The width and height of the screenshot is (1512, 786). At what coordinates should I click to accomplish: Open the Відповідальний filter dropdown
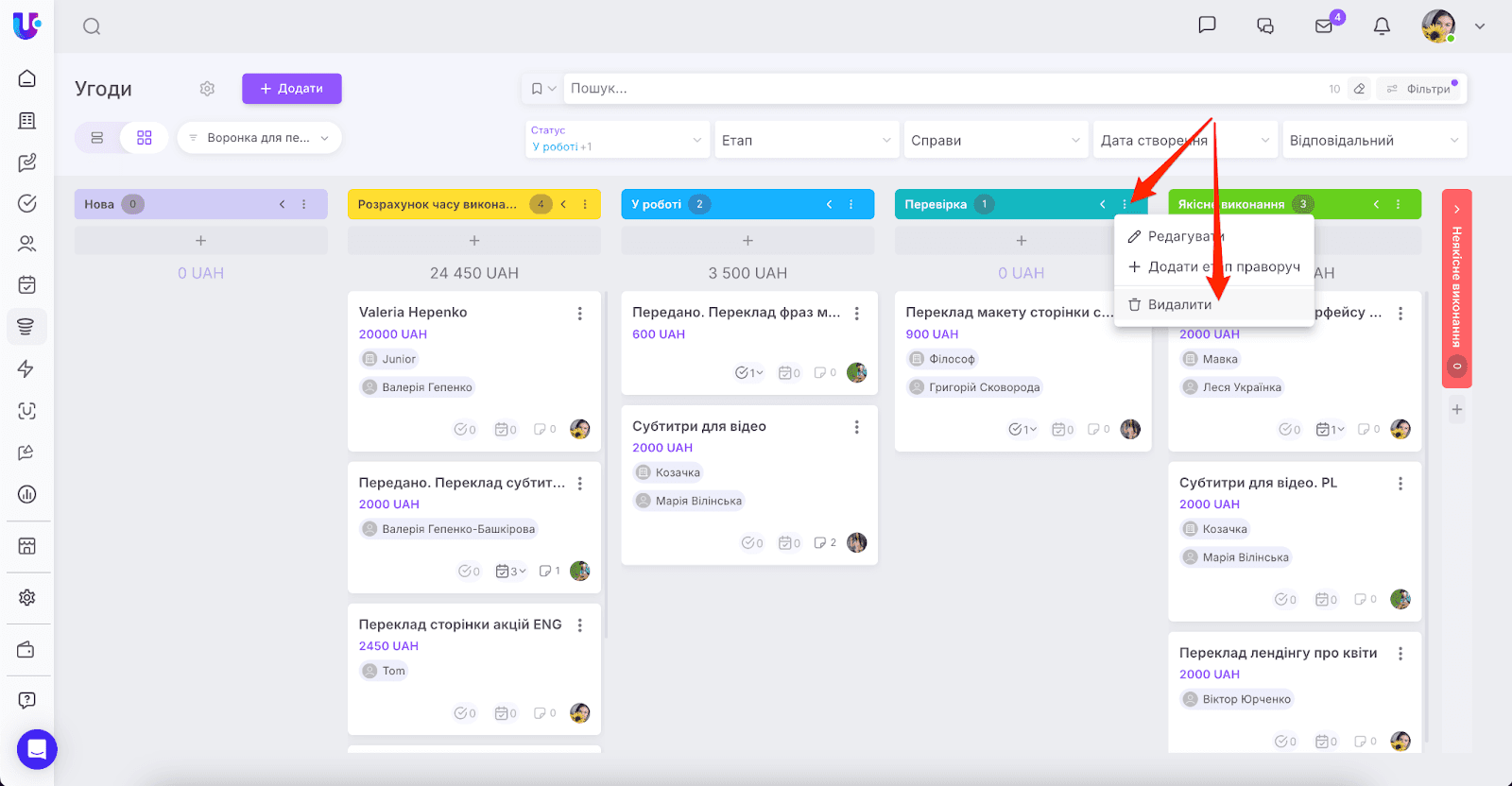point(1375,140)
